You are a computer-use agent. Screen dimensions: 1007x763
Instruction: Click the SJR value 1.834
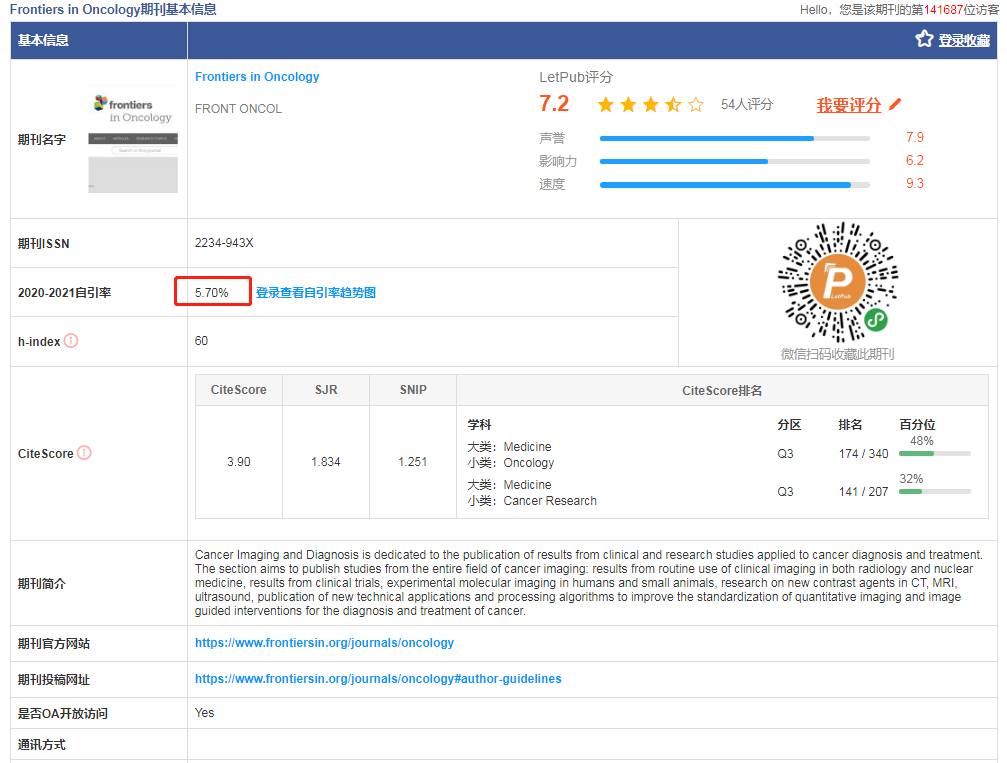click(326, 462)
